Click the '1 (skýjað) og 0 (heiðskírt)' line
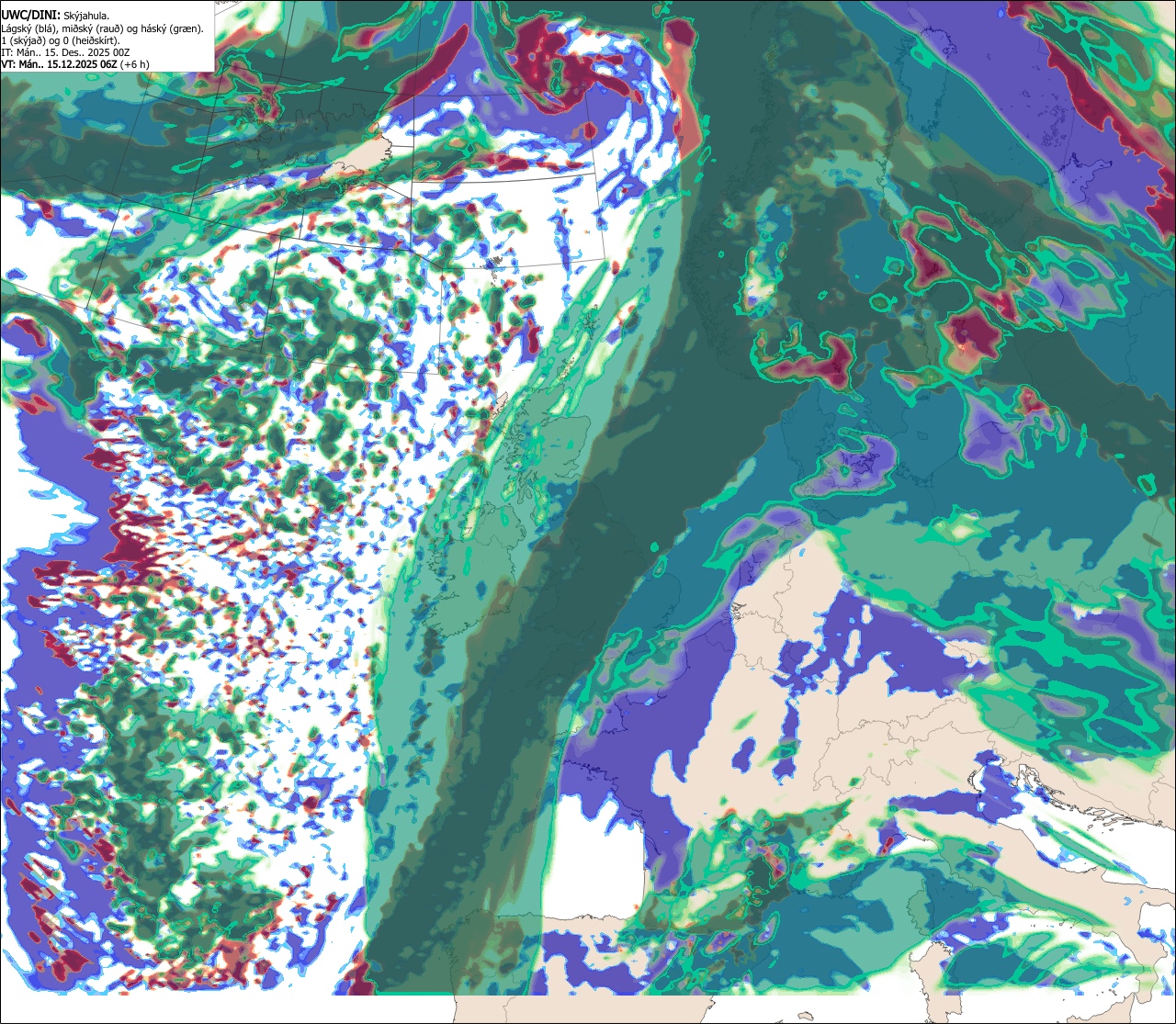 (x=61, y=40)
